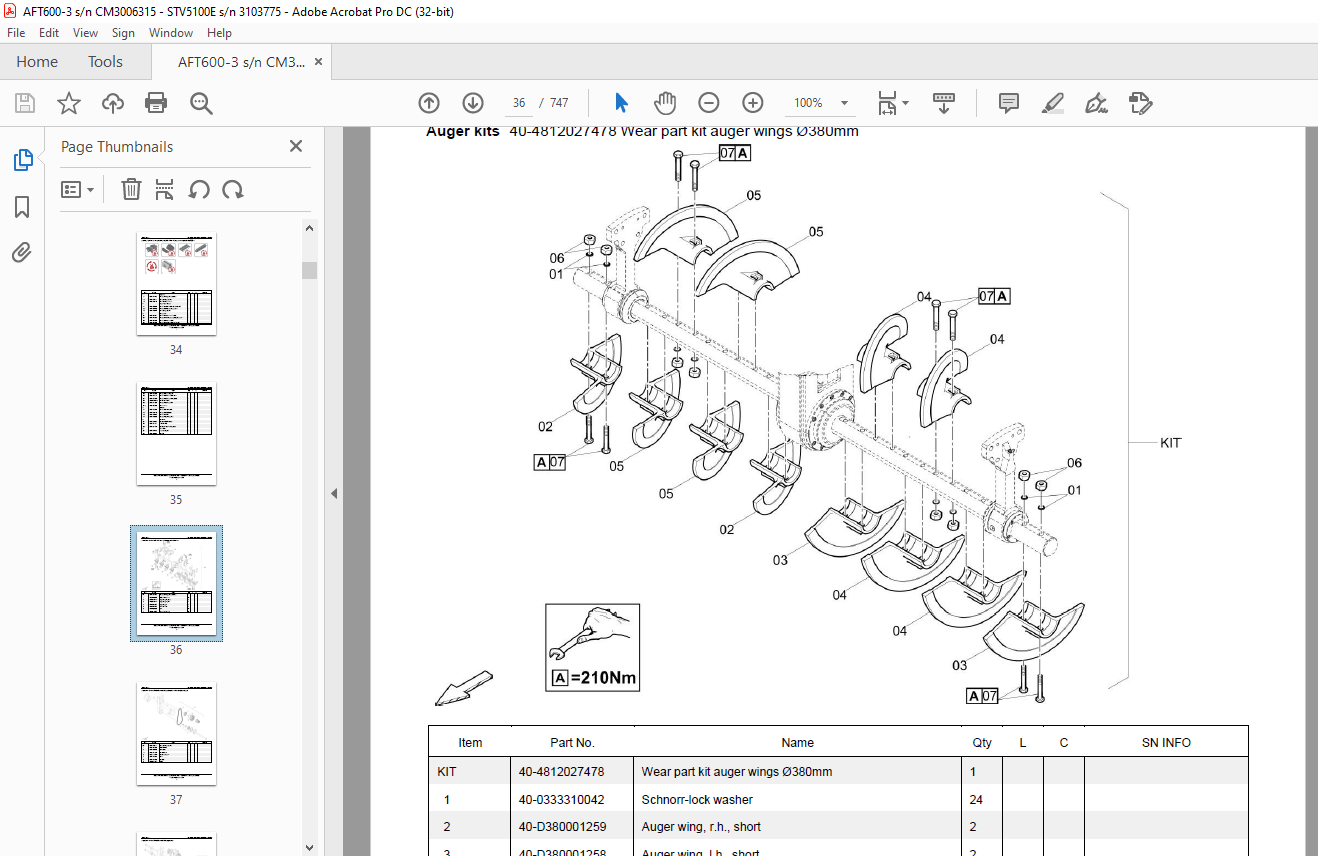Image resolution: width=1318 pixels, height=856 pixels.
Task: Open Find text magnifier icon
Action: (x=201, y=103)
